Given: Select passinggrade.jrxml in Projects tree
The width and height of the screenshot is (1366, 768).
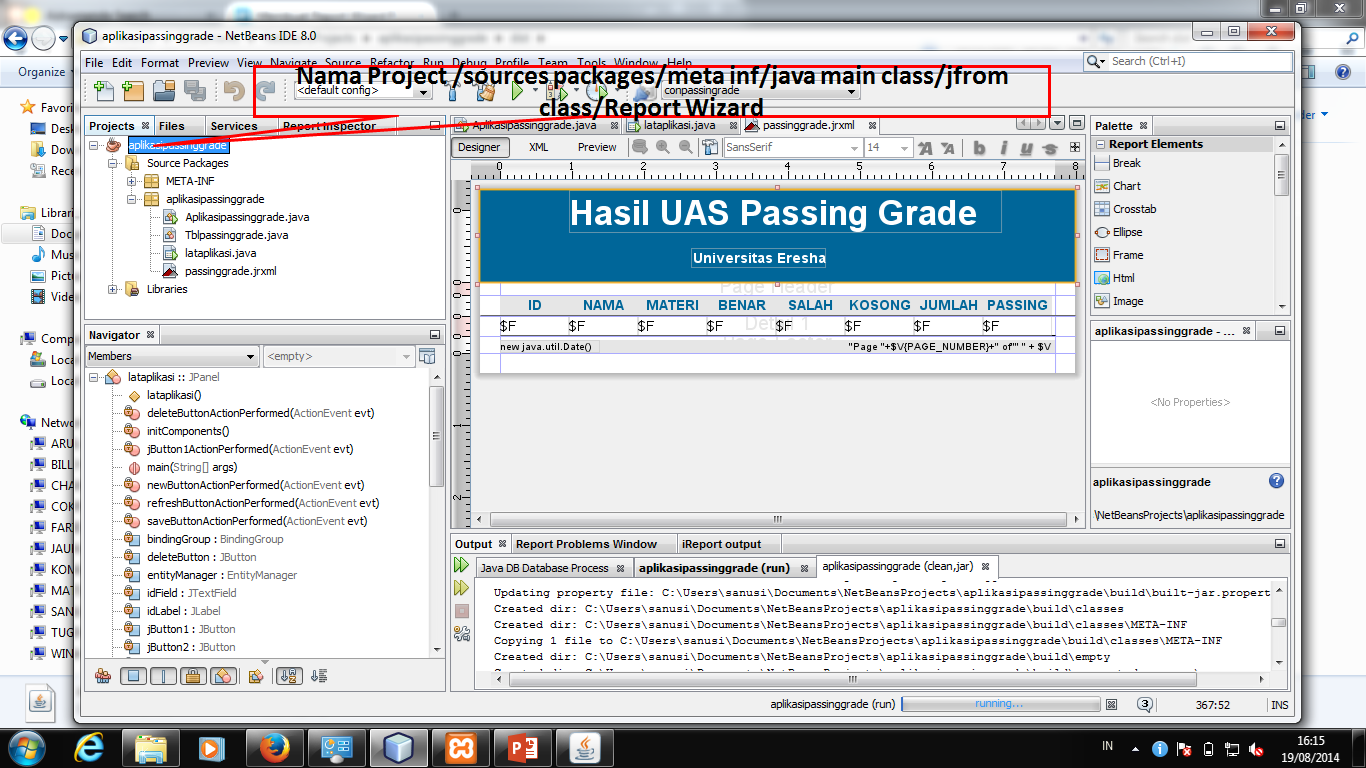Looking at the screenshot, I should [230, 271].
